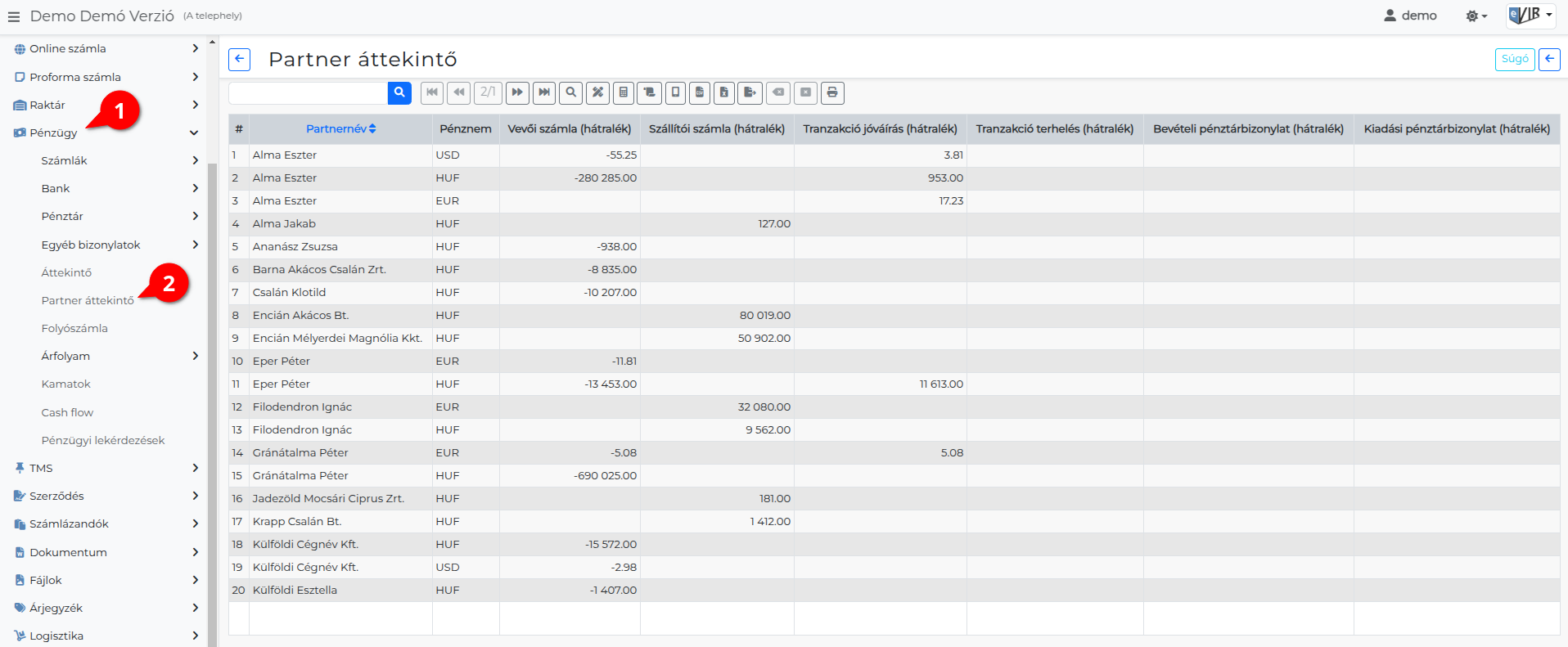Open the magnifier filter search tool
The image size is (1568, 647).
571,92
